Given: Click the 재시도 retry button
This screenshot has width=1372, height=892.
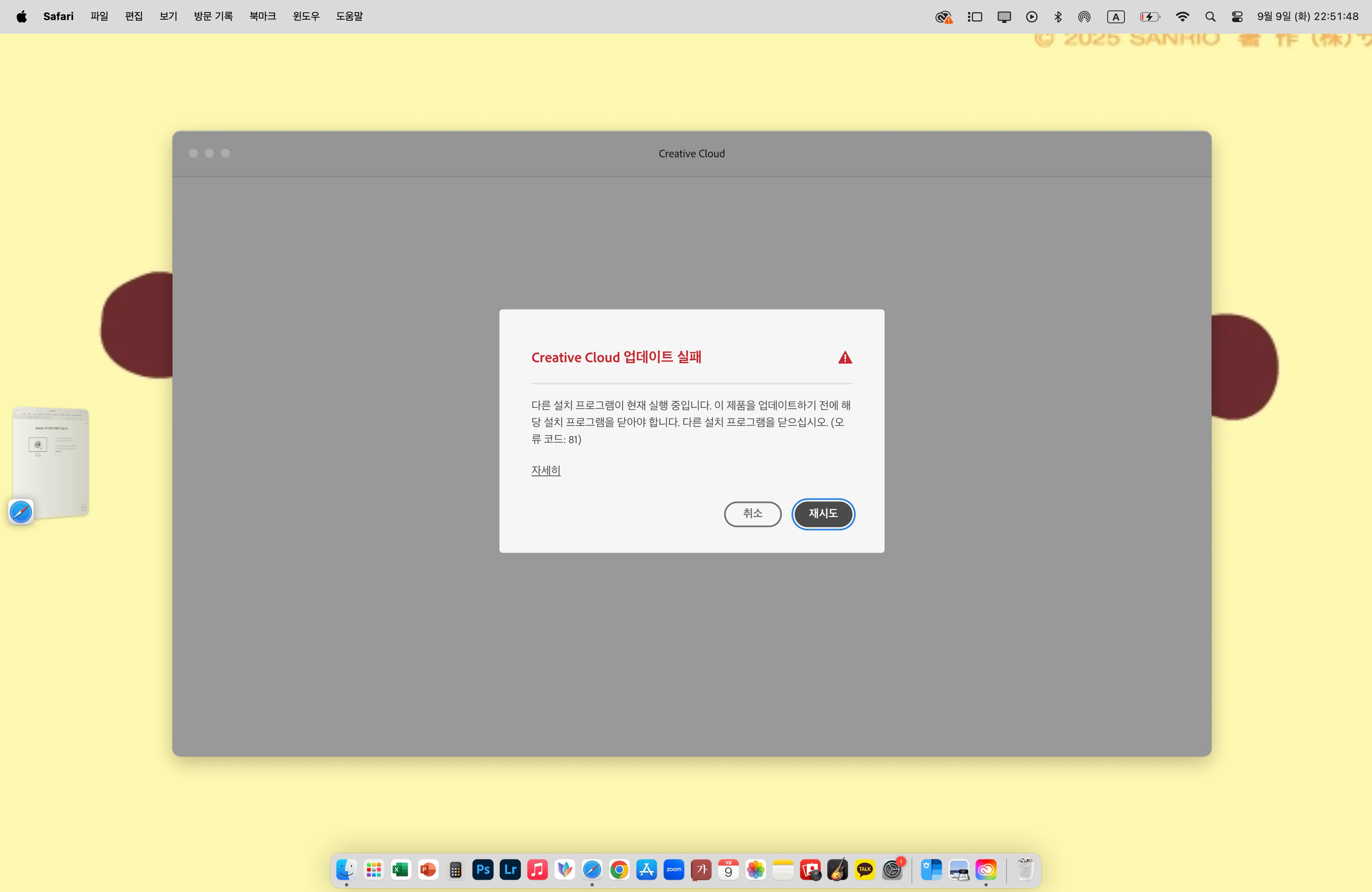Looking at the screenshot, I should click(x=823, y=513).
